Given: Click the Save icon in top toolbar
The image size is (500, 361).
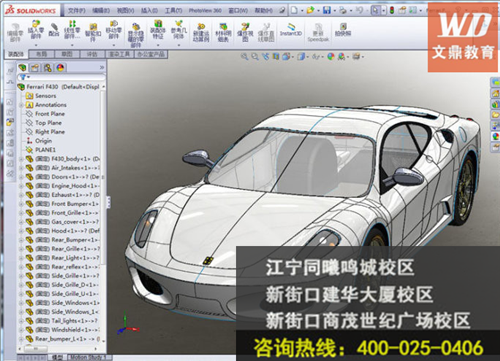Looking at the screenshot, I should (327, 10).
